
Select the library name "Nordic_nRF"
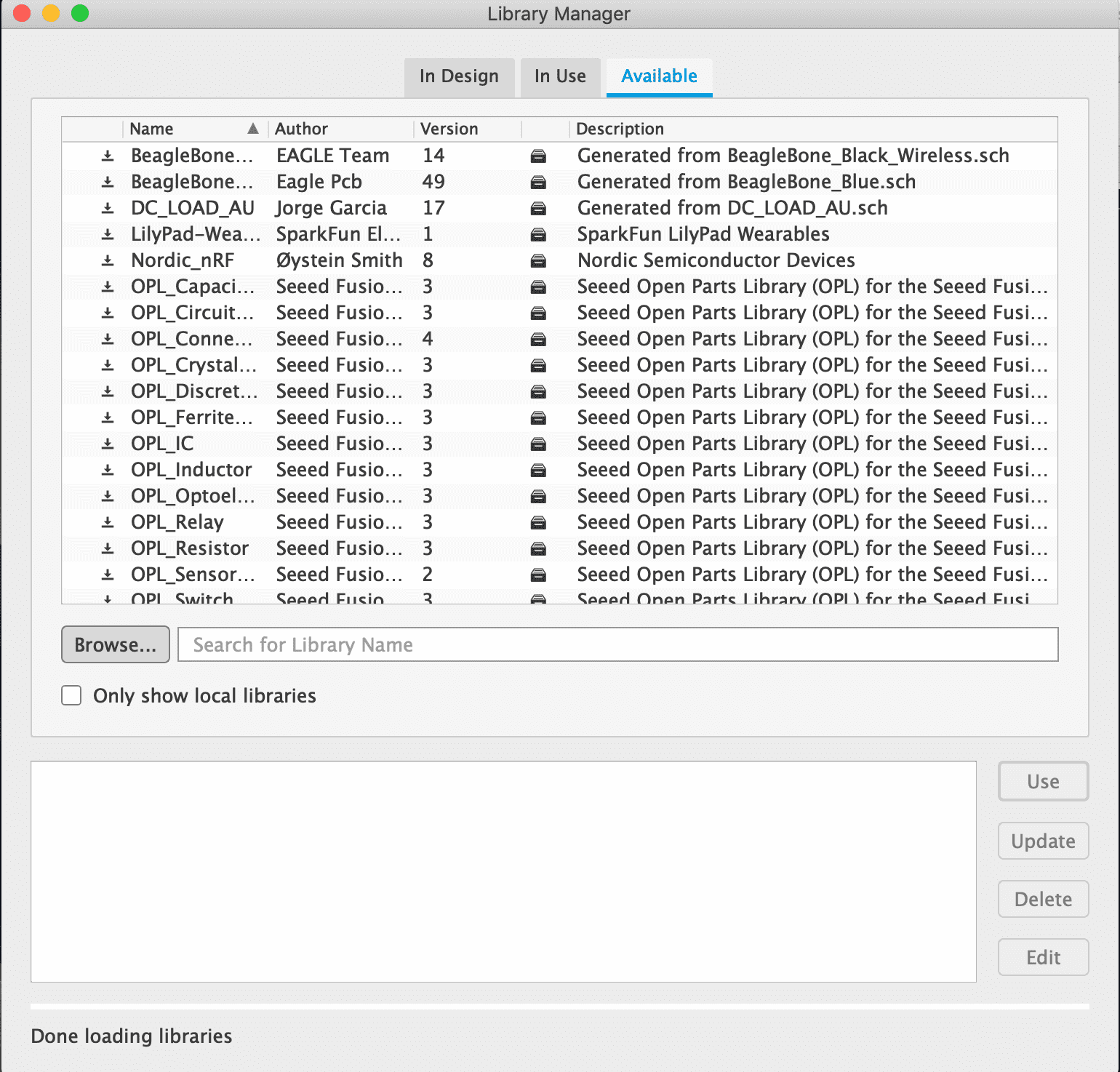tap(183, 260)
